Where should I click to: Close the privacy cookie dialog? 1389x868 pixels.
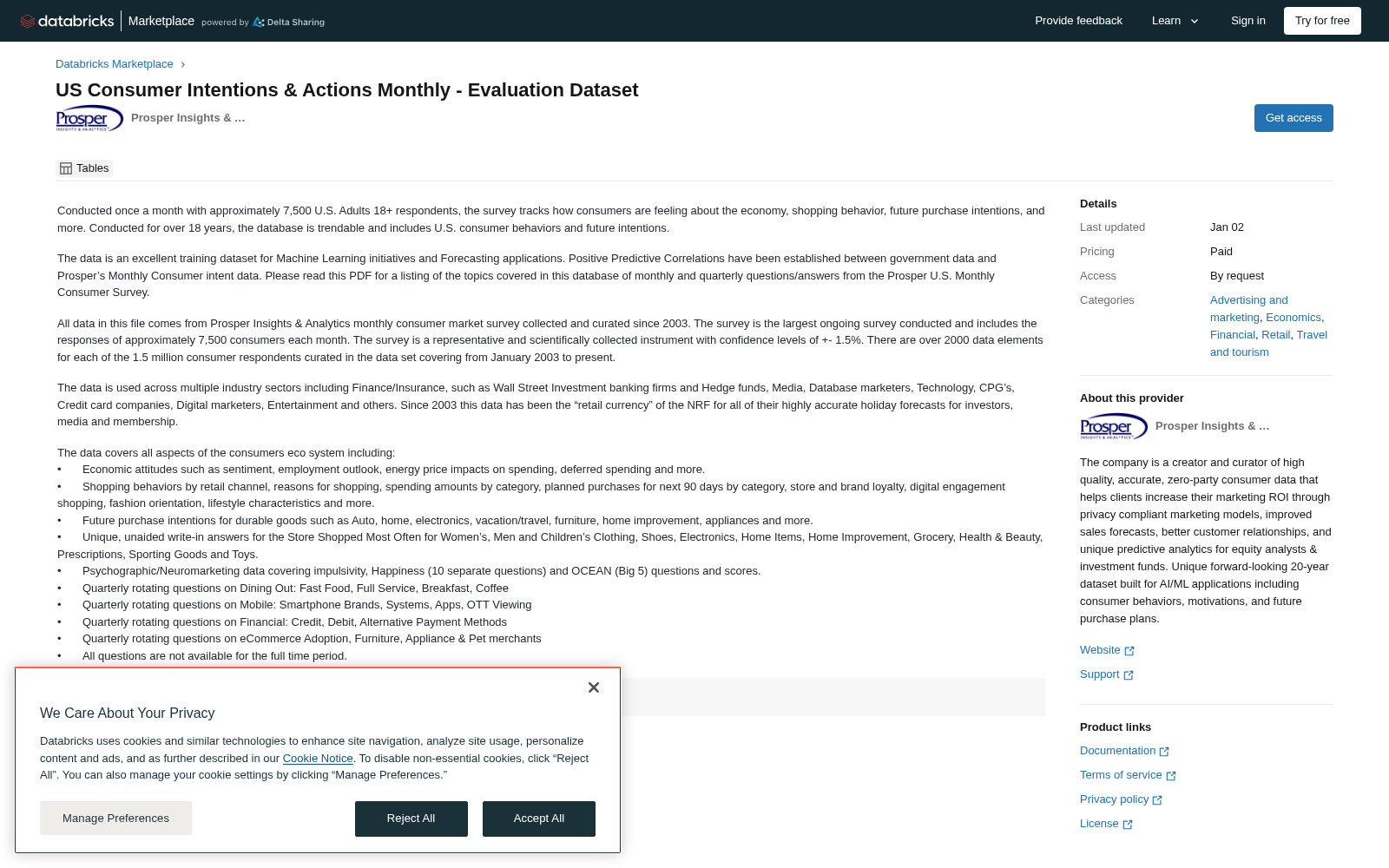point(594,687)
